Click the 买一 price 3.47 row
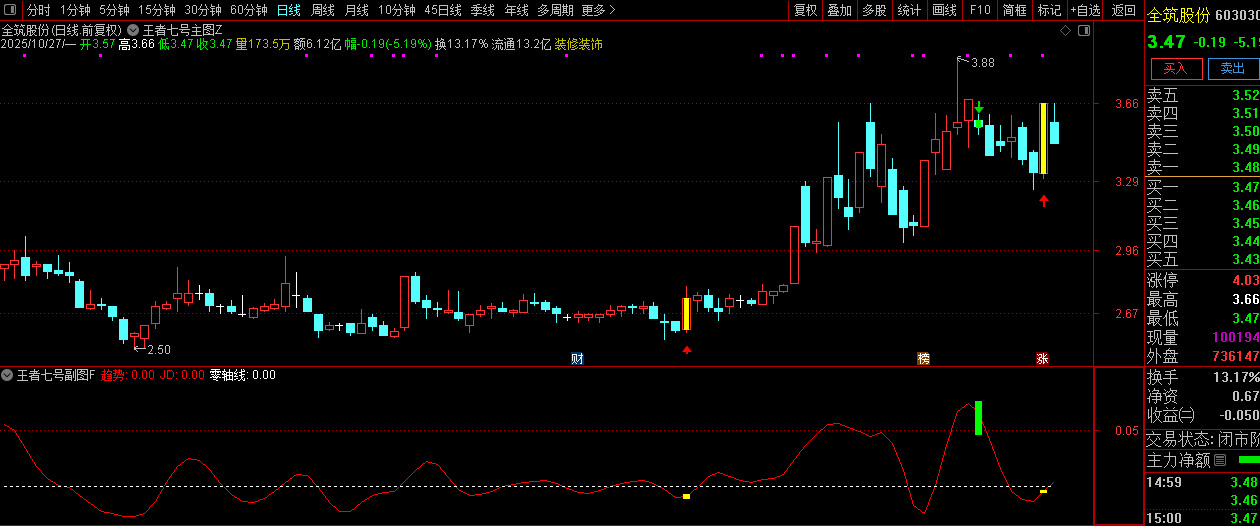The width and height of the screenshot is (1260, 526). coord(1202,187)
